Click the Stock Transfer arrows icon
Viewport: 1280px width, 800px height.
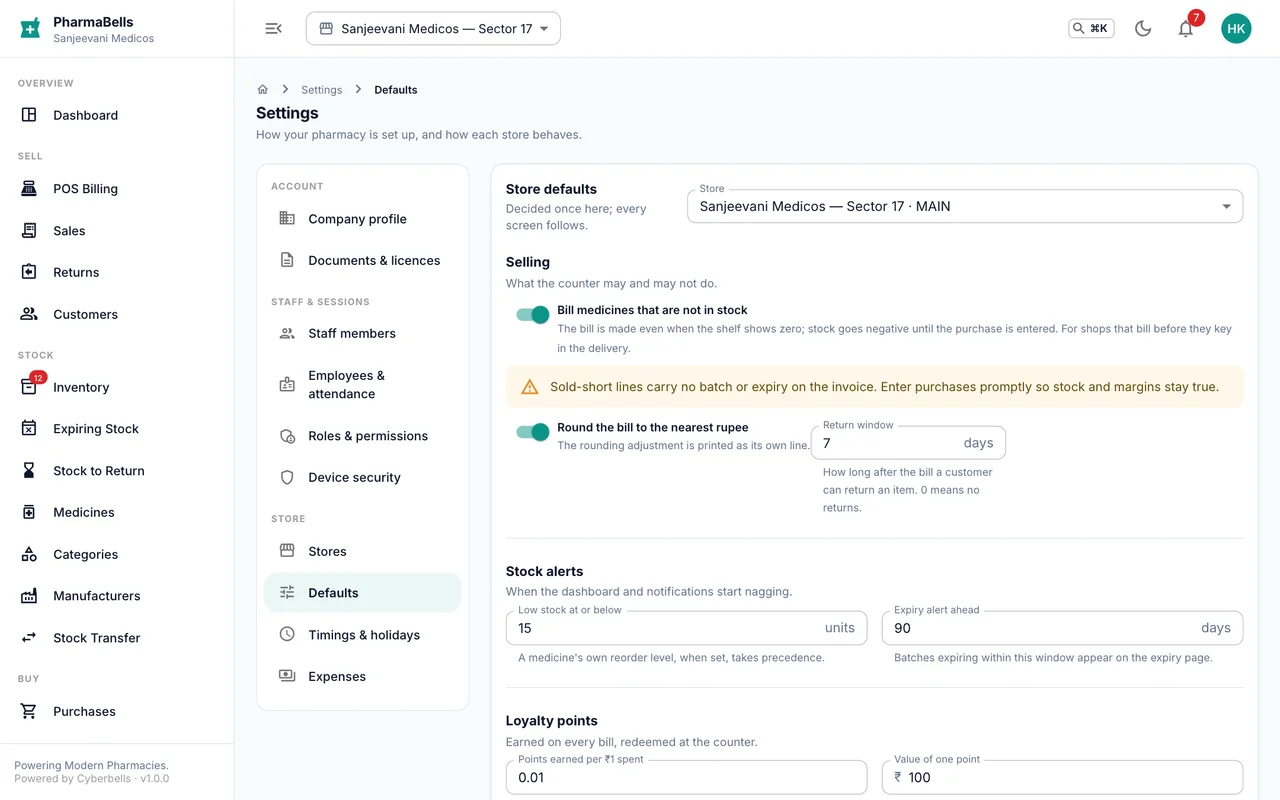[x=29, y=638]
